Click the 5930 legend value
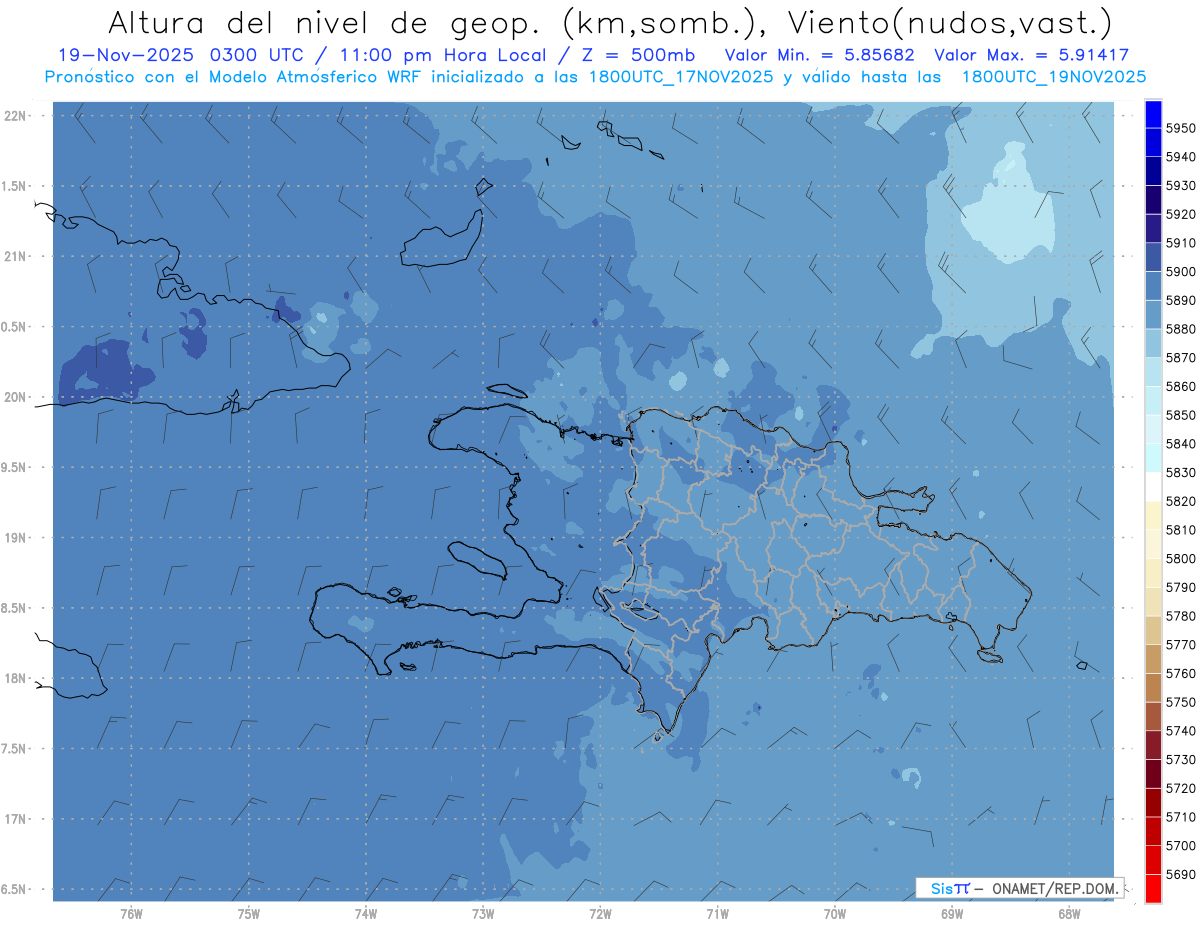The height and width of the screenshot is (927, 1200). pos(1180,186)
